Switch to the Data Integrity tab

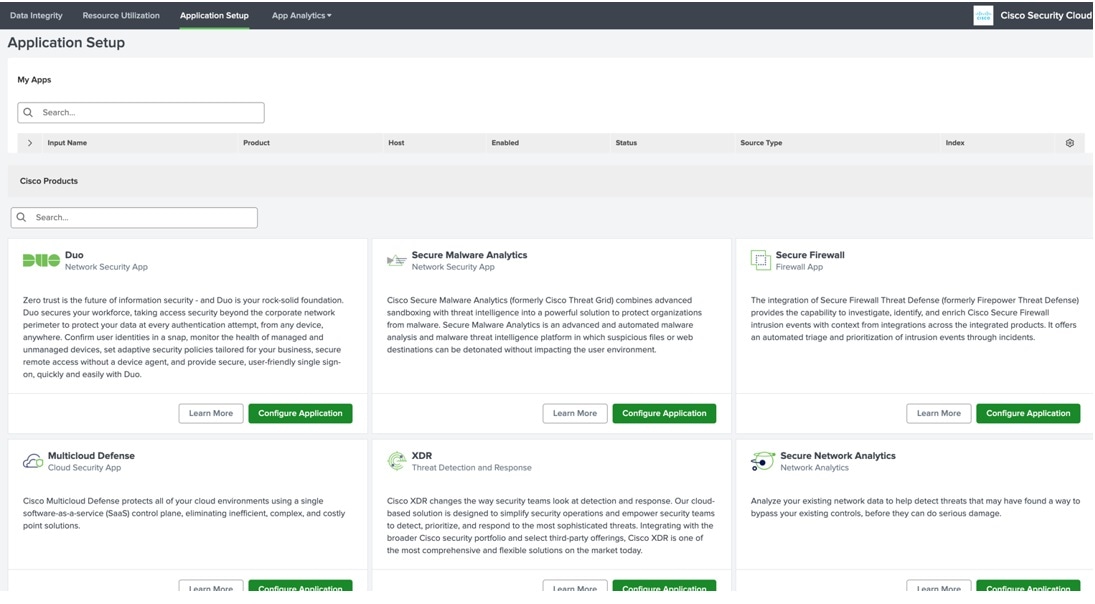34,16
